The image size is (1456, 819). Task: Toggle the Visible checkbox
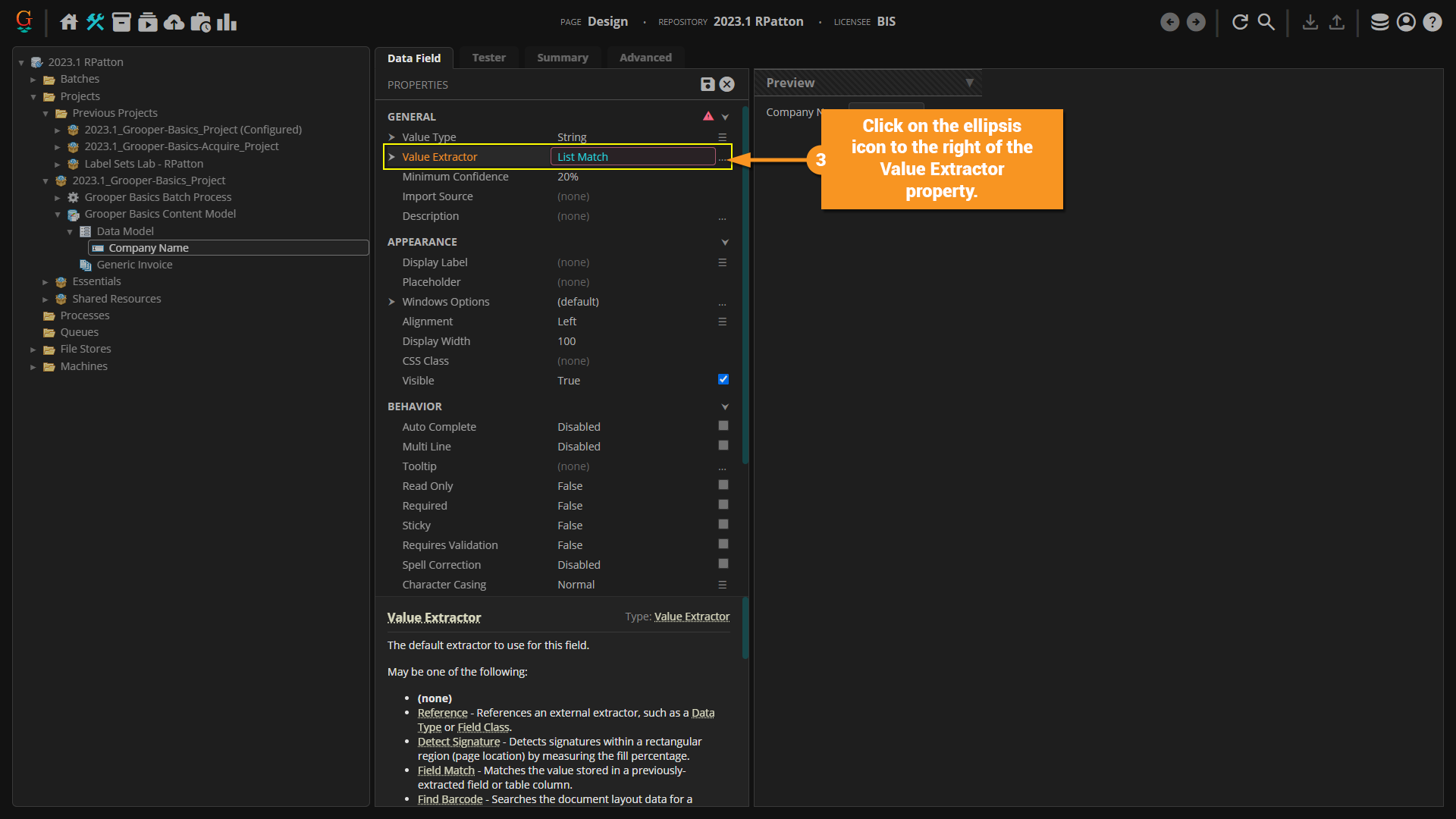coord(723,380)
